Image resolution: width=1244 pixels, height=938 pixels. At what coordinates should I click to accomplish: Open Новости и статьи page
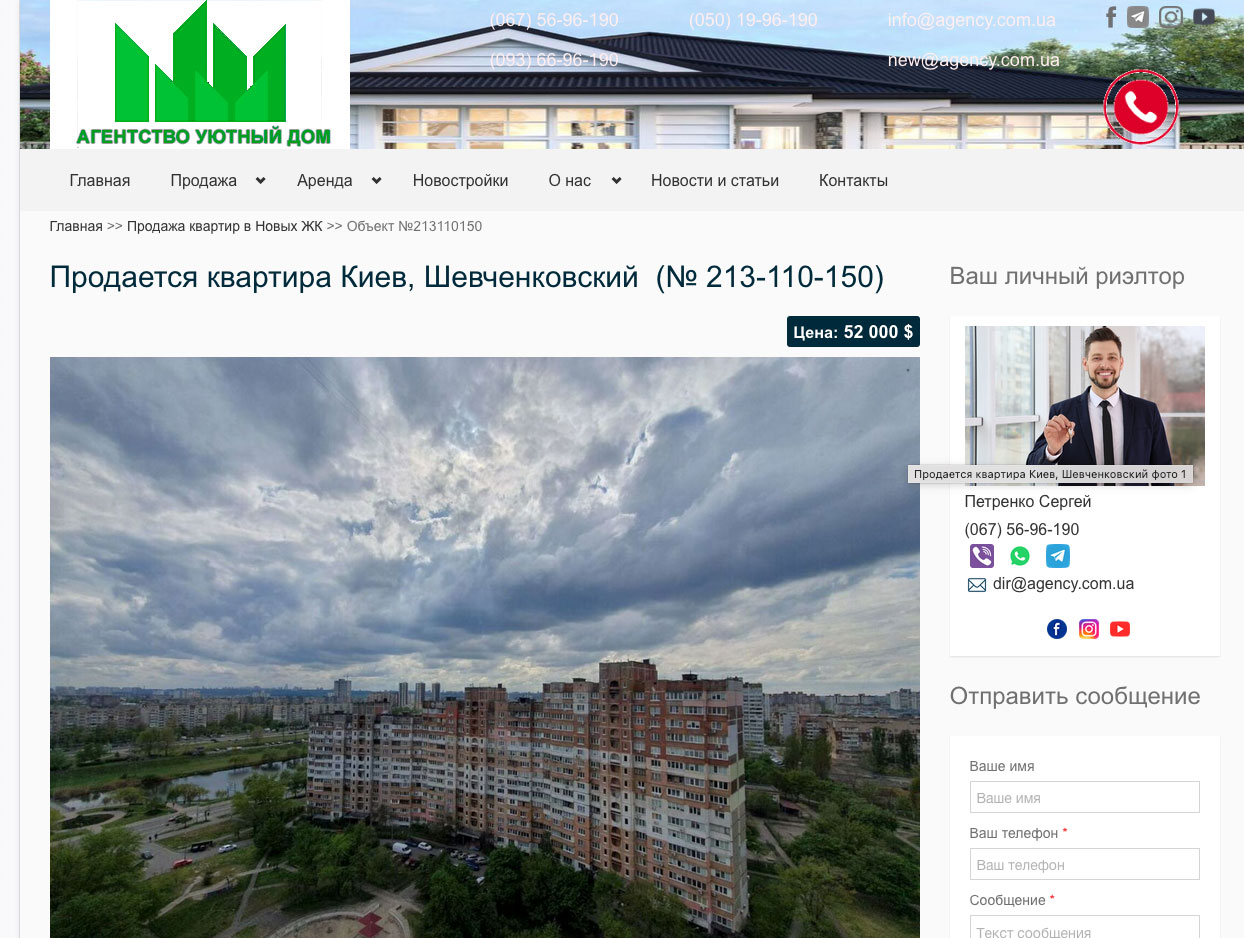pos(715,181)
